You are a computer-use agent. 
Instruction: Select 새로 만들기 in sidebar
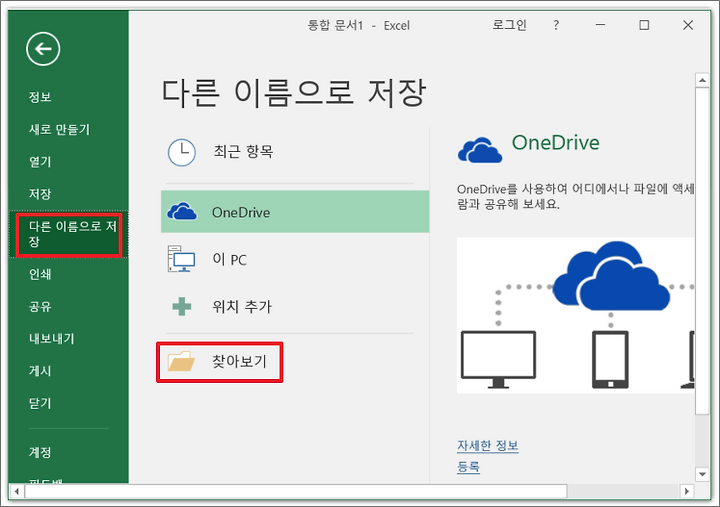[x=59, y=130]
